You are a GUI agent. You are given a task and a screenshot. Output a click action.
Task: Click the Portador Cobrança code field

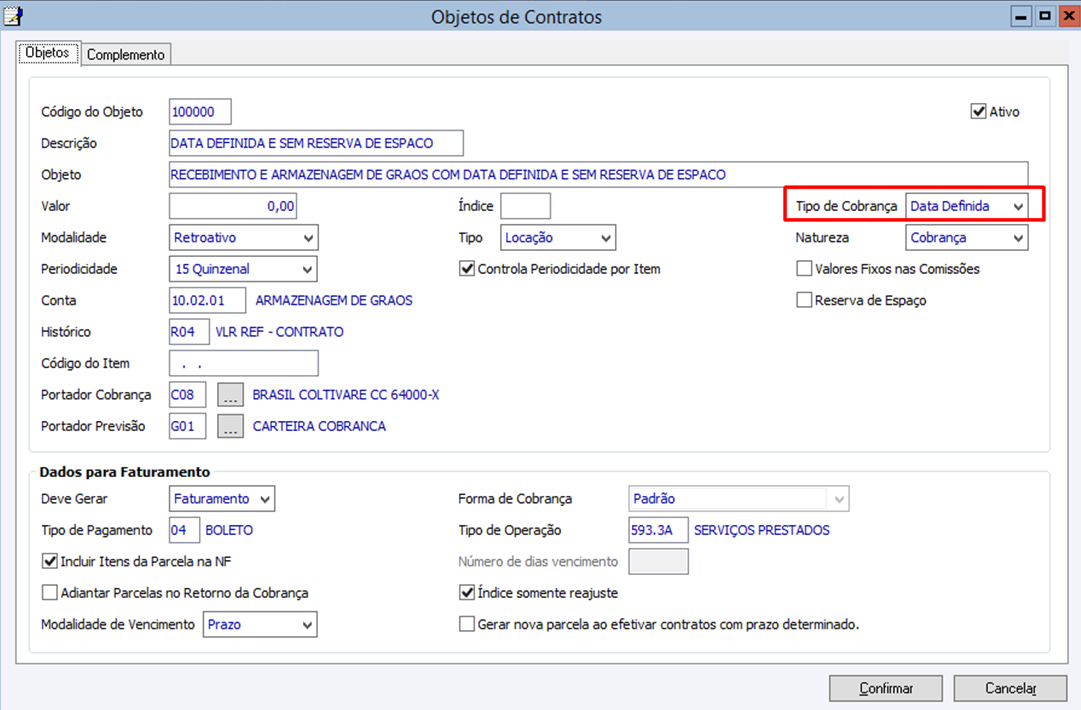click(x=188, y=395)
